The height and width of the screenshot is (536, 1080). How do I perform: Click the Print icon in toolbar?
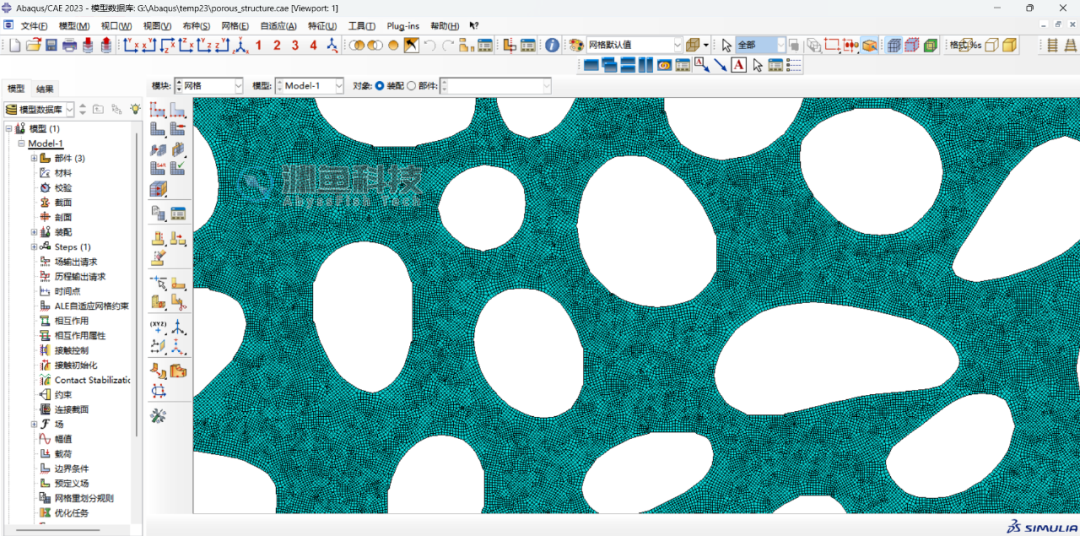point(69,45)
